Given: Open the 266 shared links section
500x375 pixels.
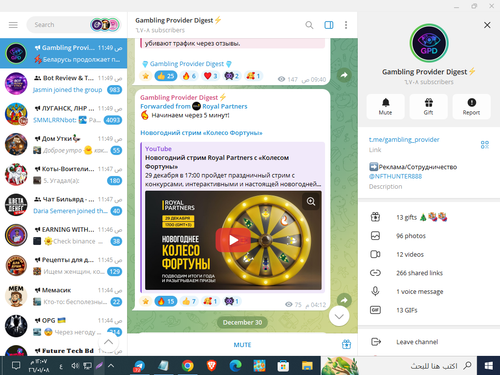Looking at the screenshot, I should (x=429, y=273).
